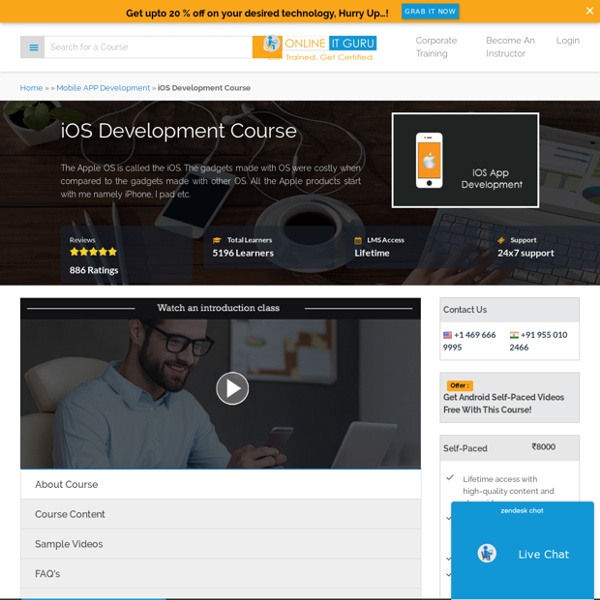
Task: Open Mobile APP Development breadcrumb link
Action: [x=103, y=88]
